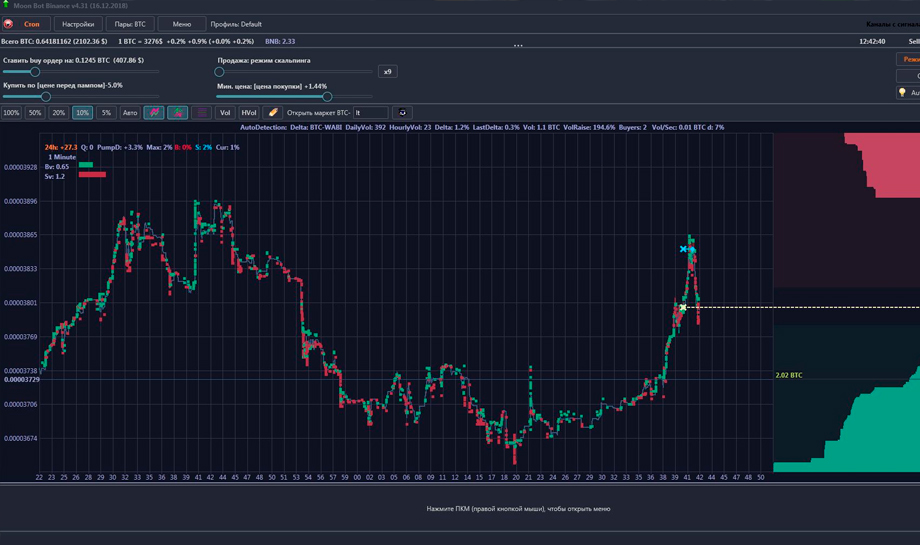Click the purple horizontal lines icon
This screenshot has height=545, width=920.
pyautogui.click(x=201, y=113)
